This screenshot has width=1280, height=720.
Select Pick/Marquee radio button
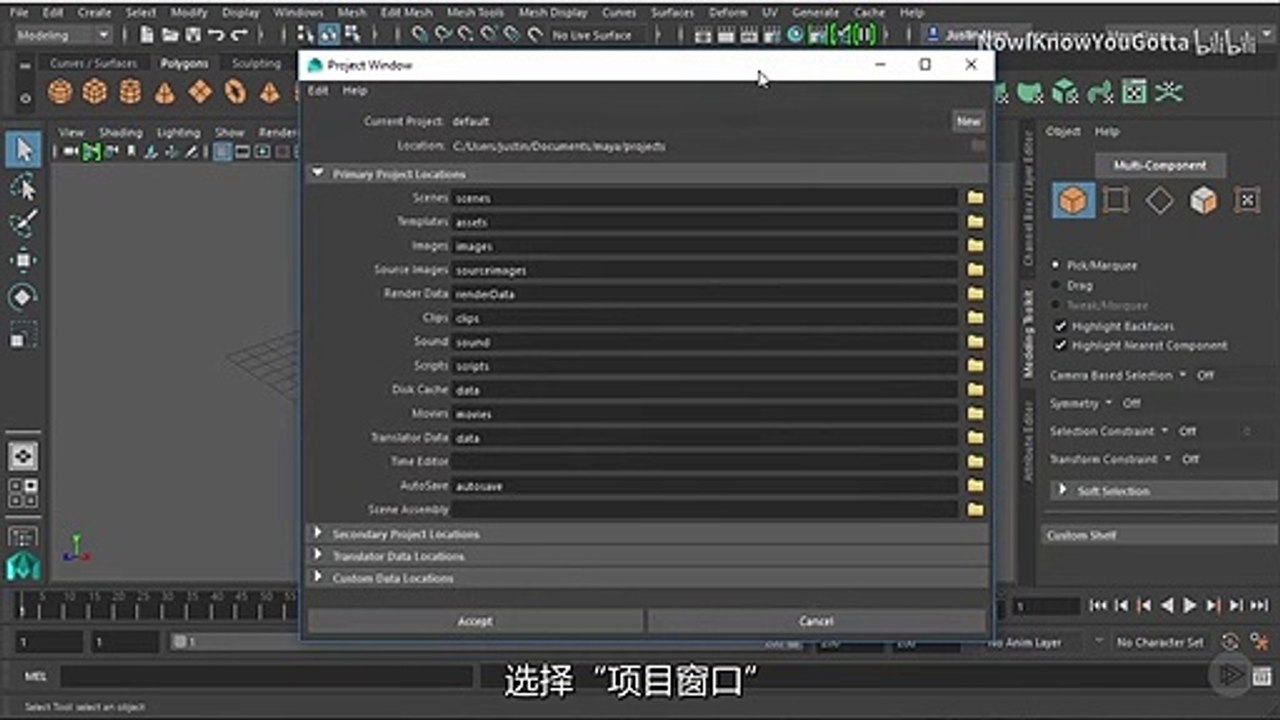pyautogui.click(x=1055, y=265)
